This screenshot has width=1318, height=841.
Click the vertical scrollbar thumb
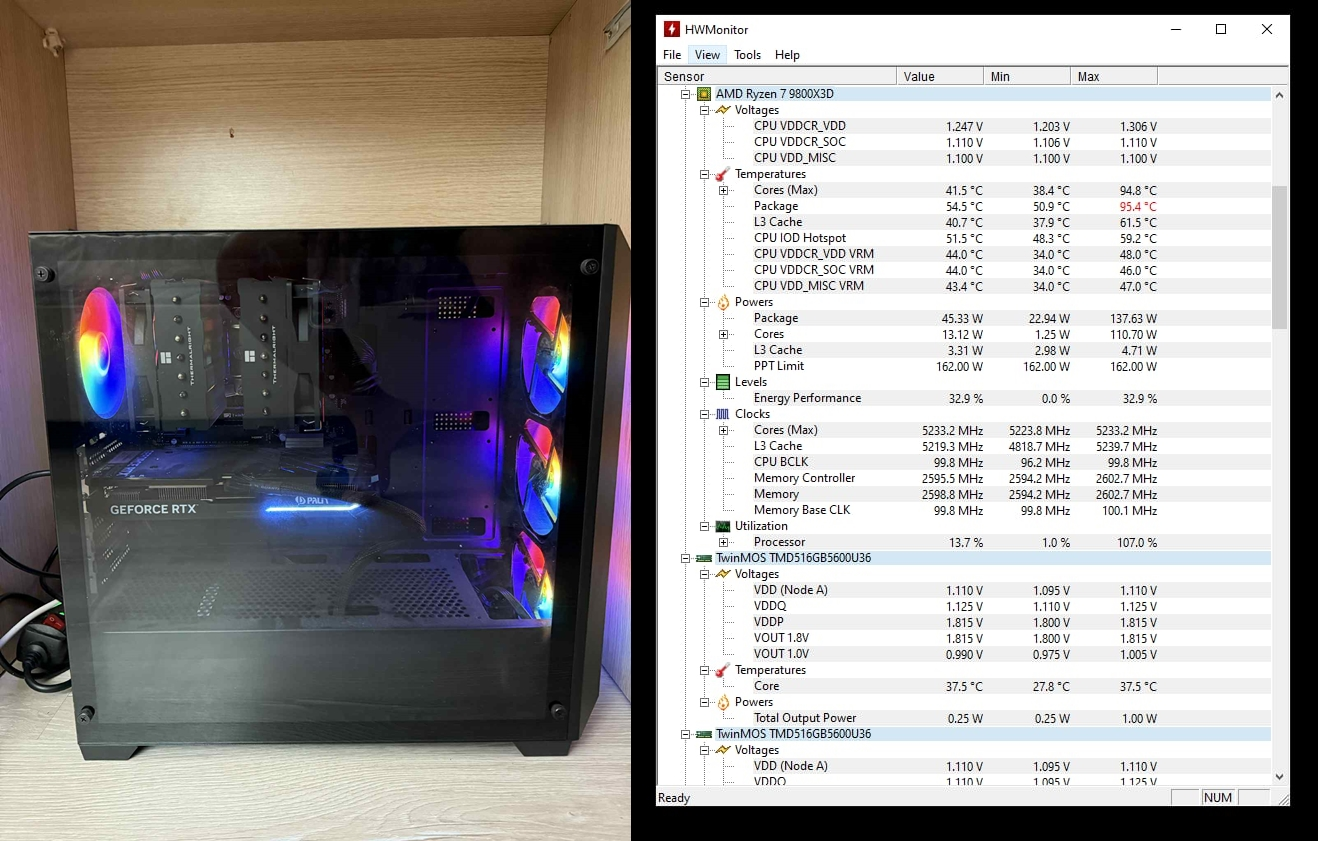(1279, 257)
